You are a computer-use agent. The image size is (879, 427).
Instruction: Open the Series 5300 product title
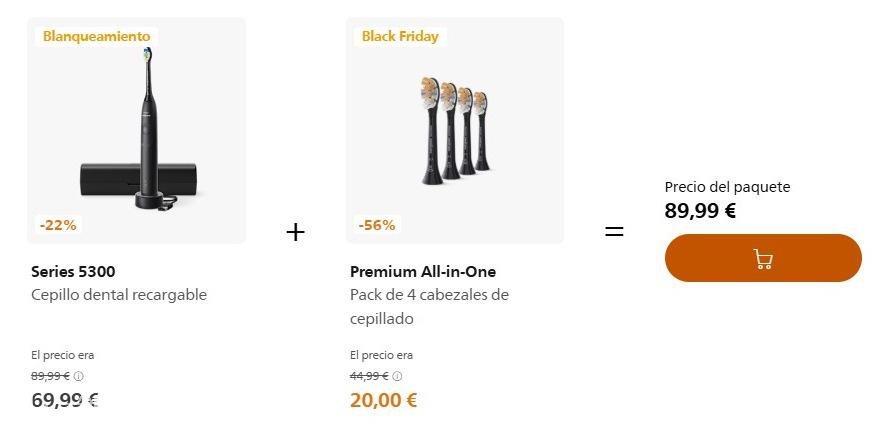point(73,271)
